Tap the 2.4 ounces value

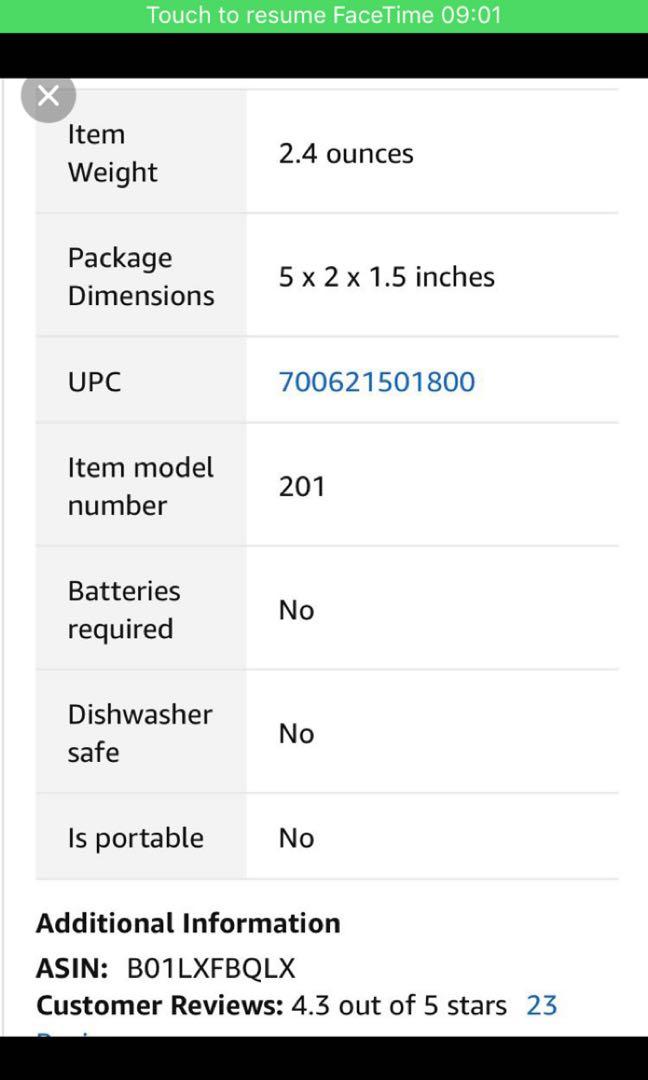pyautogui.click(x=346, y=154)
